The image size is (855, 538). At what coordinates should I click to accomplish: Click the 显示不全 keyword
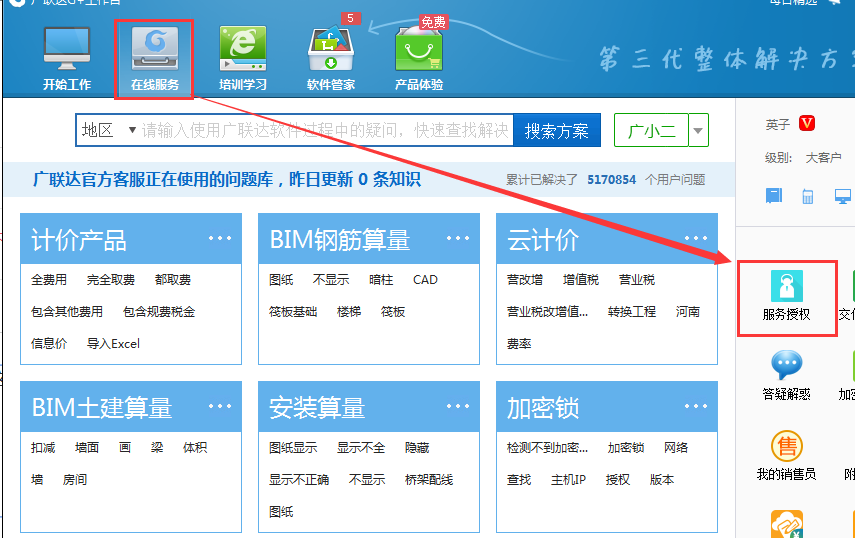click(361, 448)
